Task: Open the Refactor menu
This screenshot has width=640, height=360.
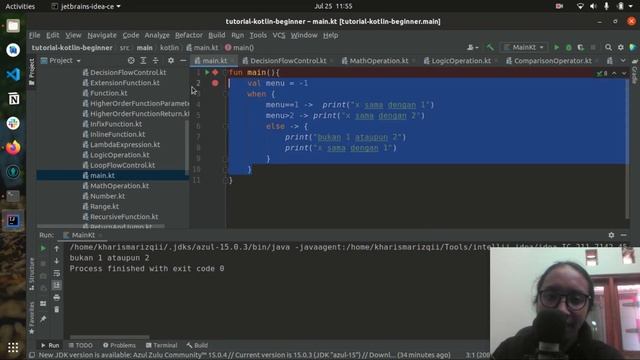Action: pos(189,35)
